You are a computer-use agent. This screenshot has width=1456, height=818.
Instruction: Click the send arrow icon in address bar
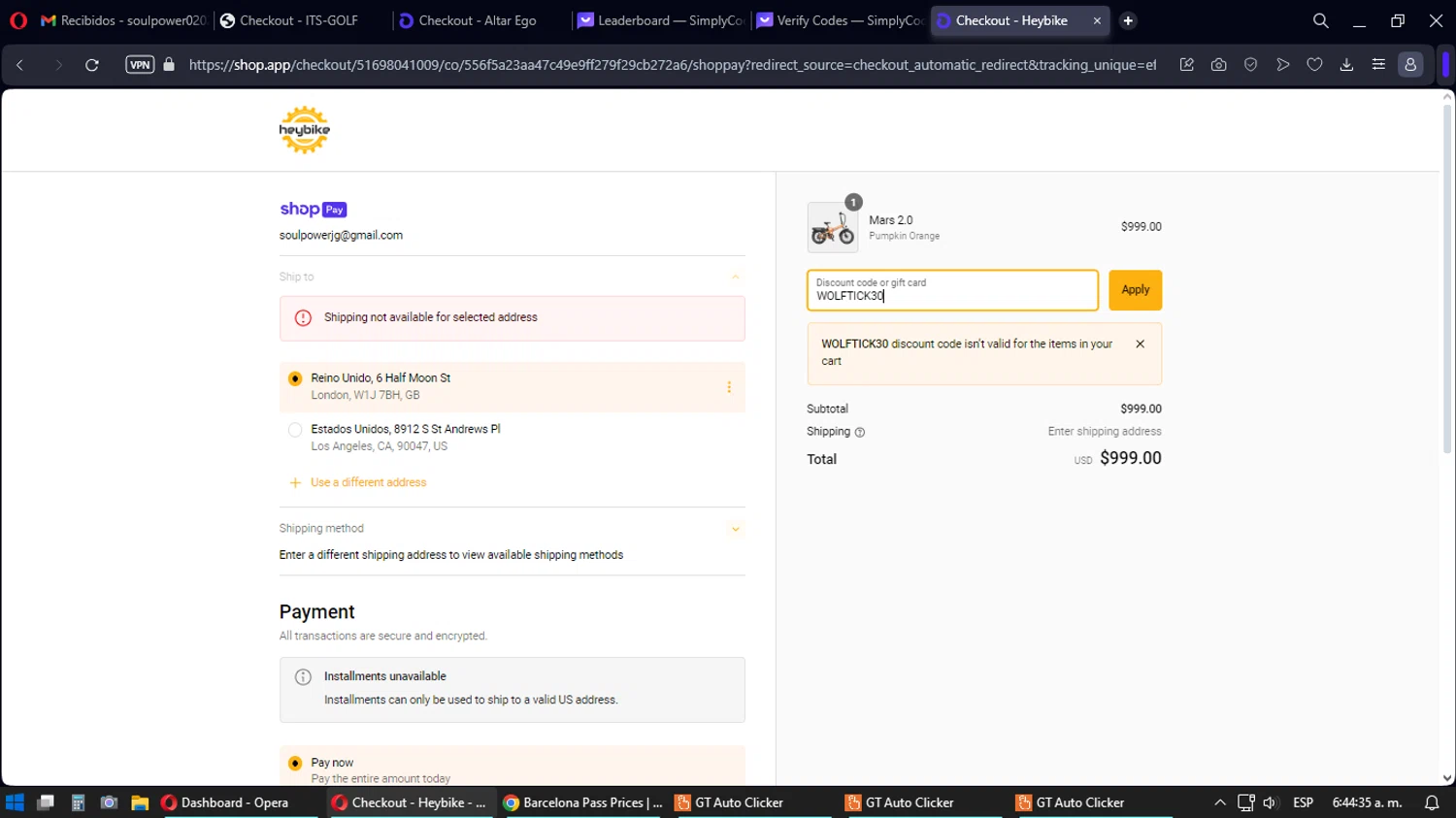tap(1282, 65)
